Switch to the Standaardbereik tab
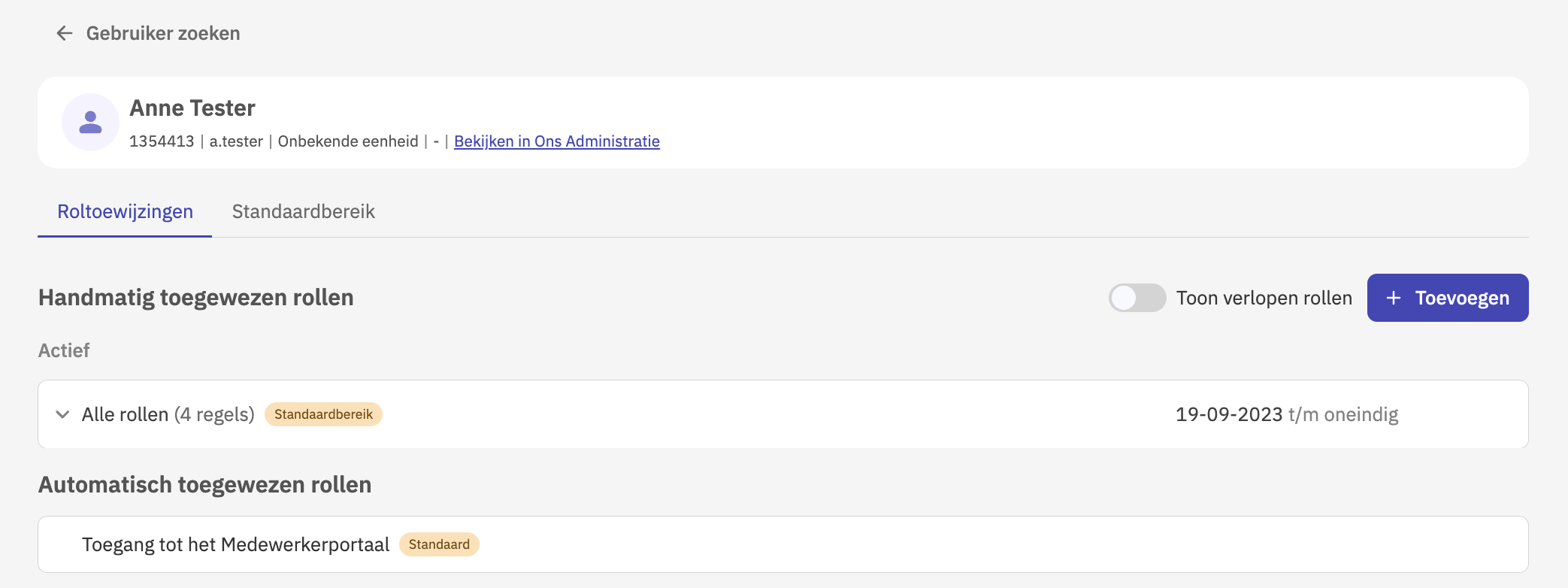Image resolution: width=1568 pixels, height=588 pixels. click(x=303, y=211)
